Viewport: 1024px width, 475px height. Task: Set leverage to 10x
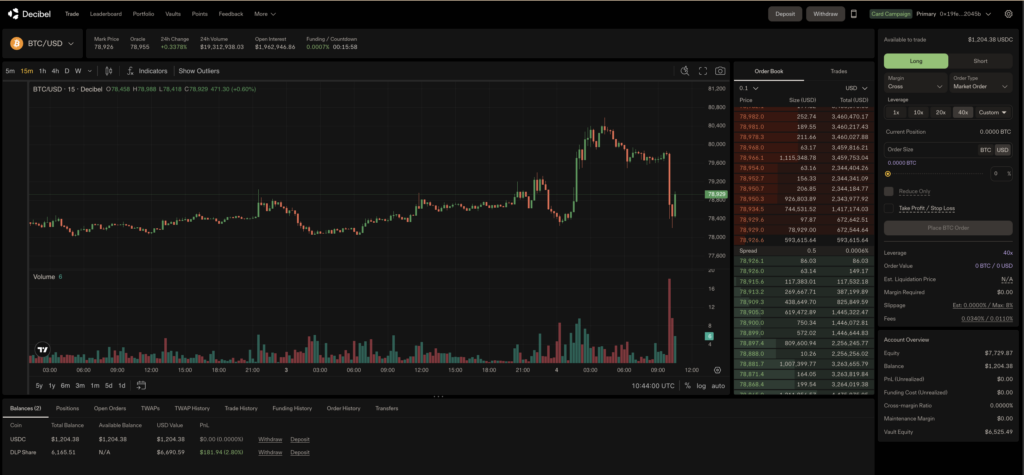point(918,112)
